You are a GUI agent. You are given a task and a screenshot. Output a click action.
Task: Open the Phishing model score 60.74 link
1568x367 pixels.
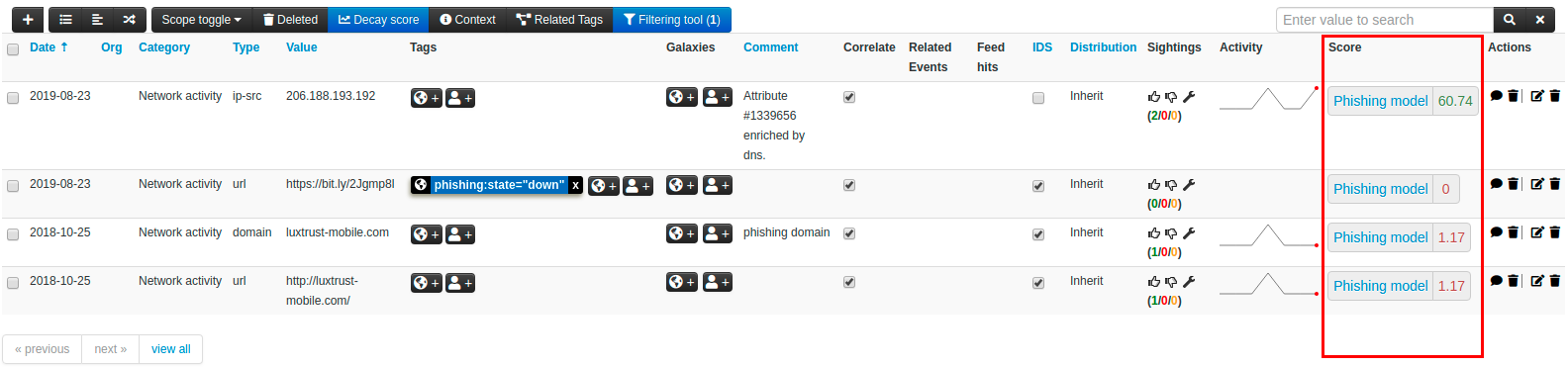[1403, 101]
